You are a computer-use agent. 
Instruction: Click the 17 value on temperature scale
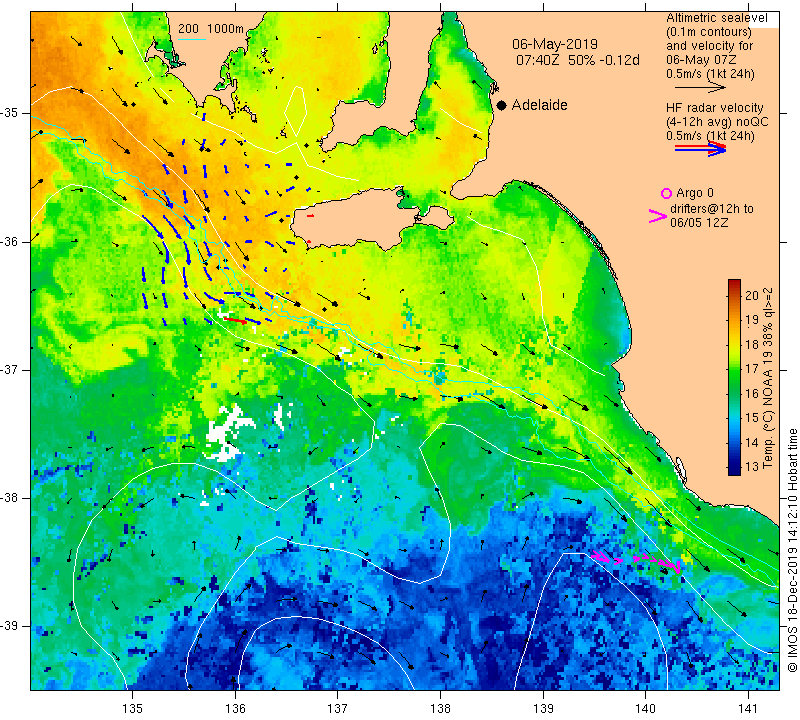pos(752,368)
